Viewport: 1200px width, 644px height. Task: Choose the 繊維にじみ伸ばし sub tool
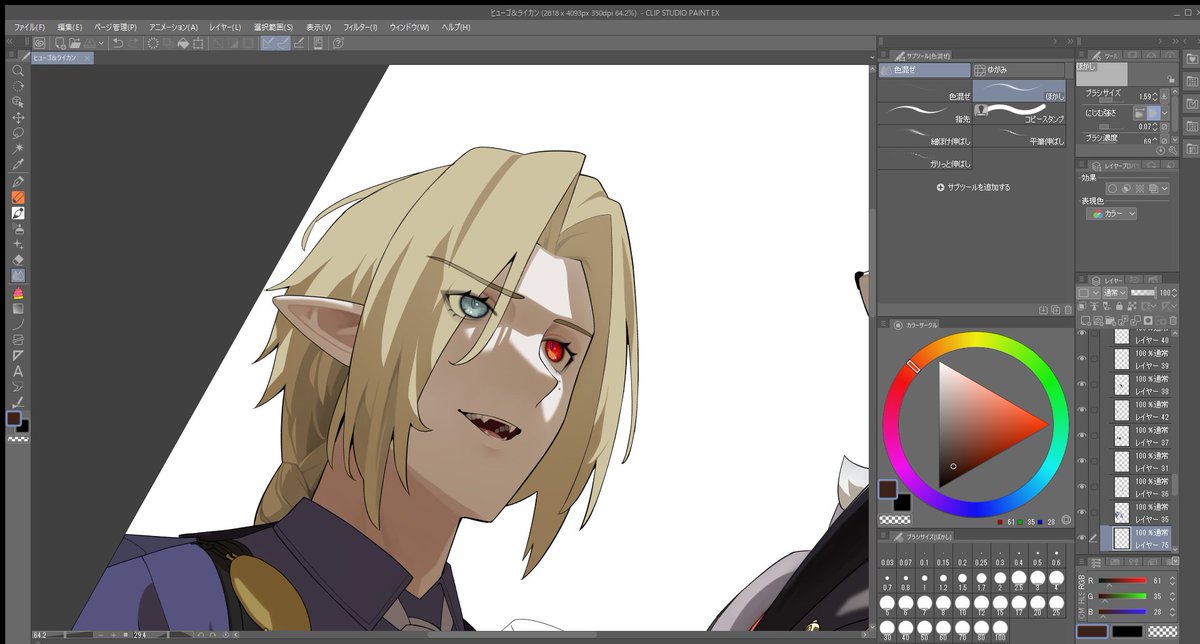point(925,136)
